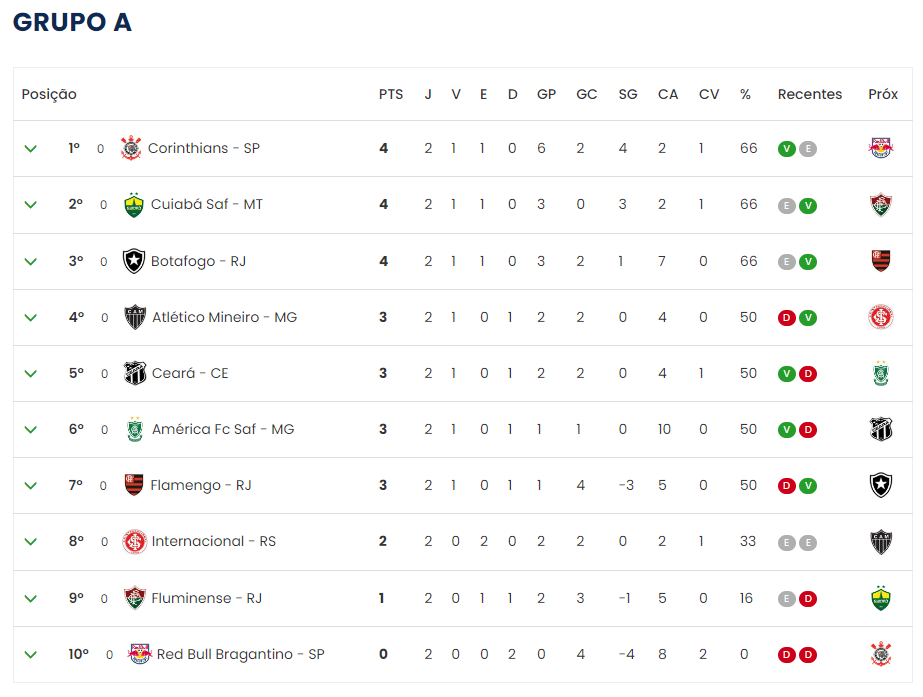The width and height of the screenshot is (923, 697).
Task: Click Flamengo next-opponent crest in Botafogo row
Action: coord(881,261)
